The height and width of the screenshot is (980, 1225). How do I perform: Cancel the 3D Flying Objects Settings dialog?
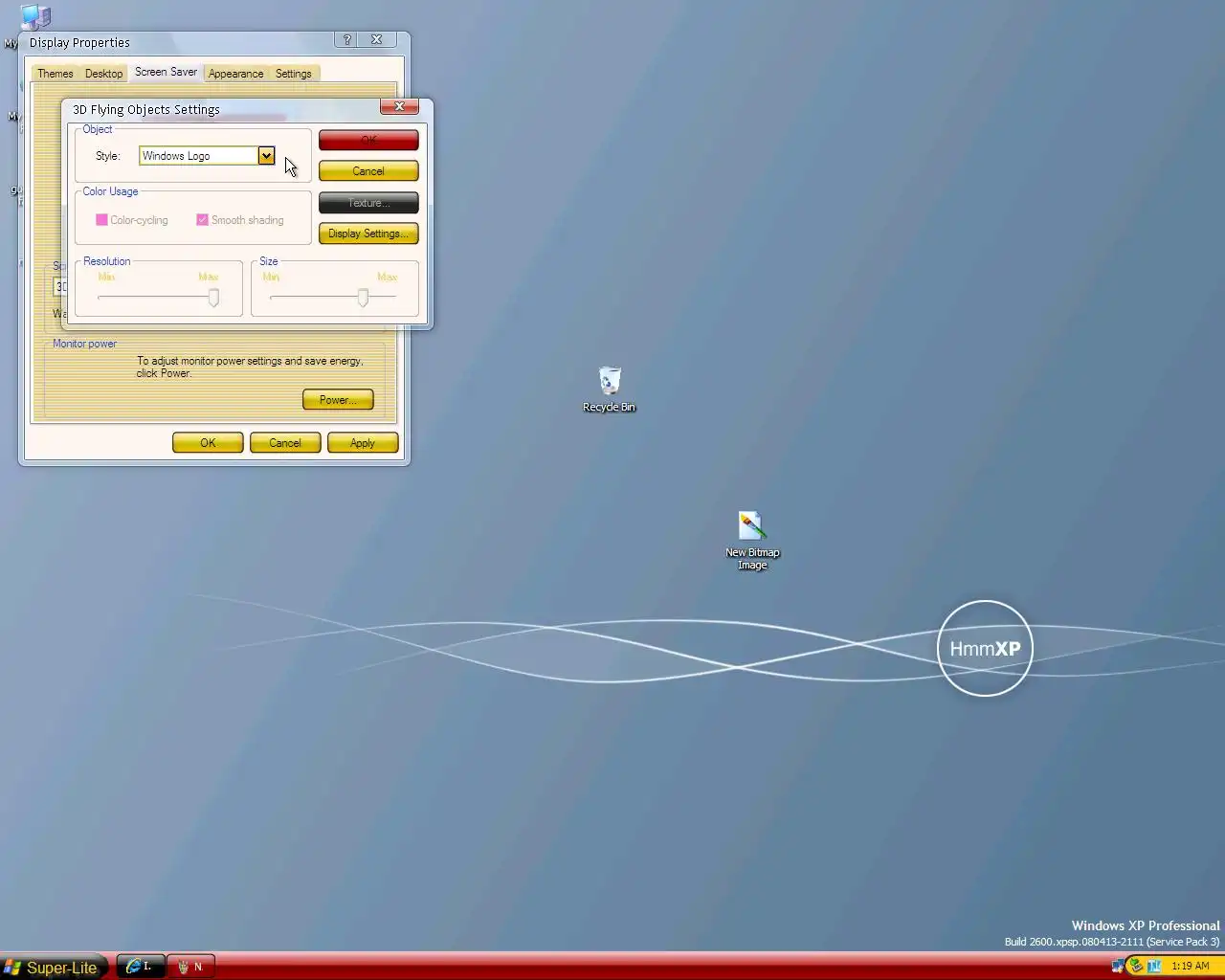(368, 171)
